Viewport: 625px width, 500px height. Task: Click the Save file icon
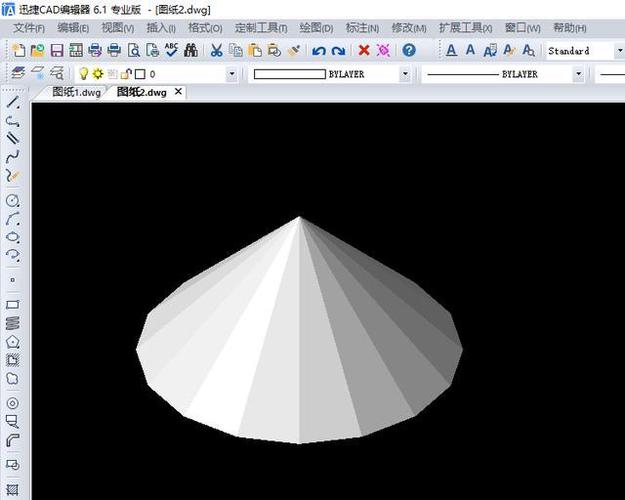point(57,50)
